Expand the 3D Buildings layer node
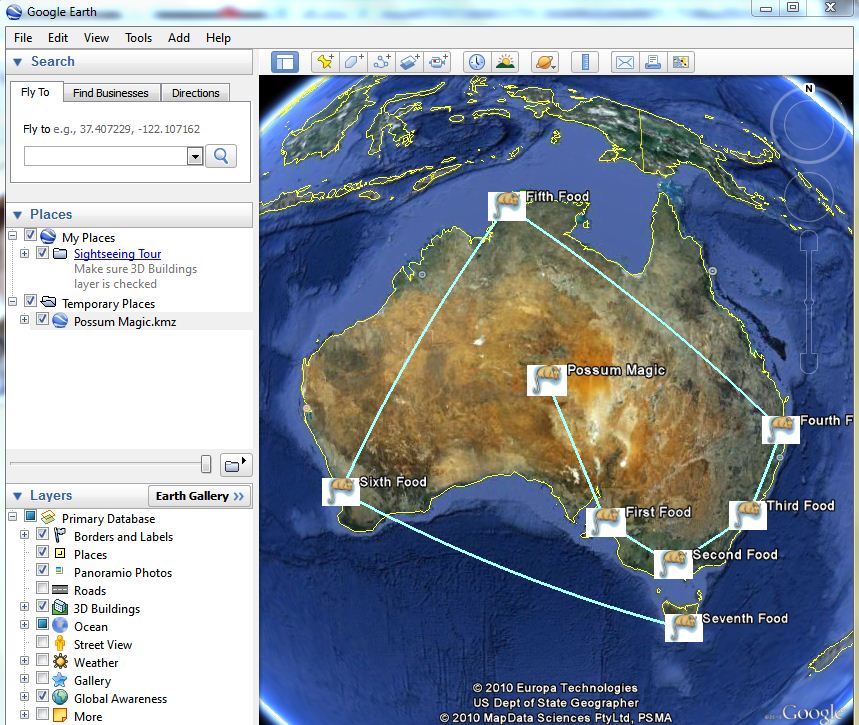This screenshot has width=859, height=725. tap(24, 607)
